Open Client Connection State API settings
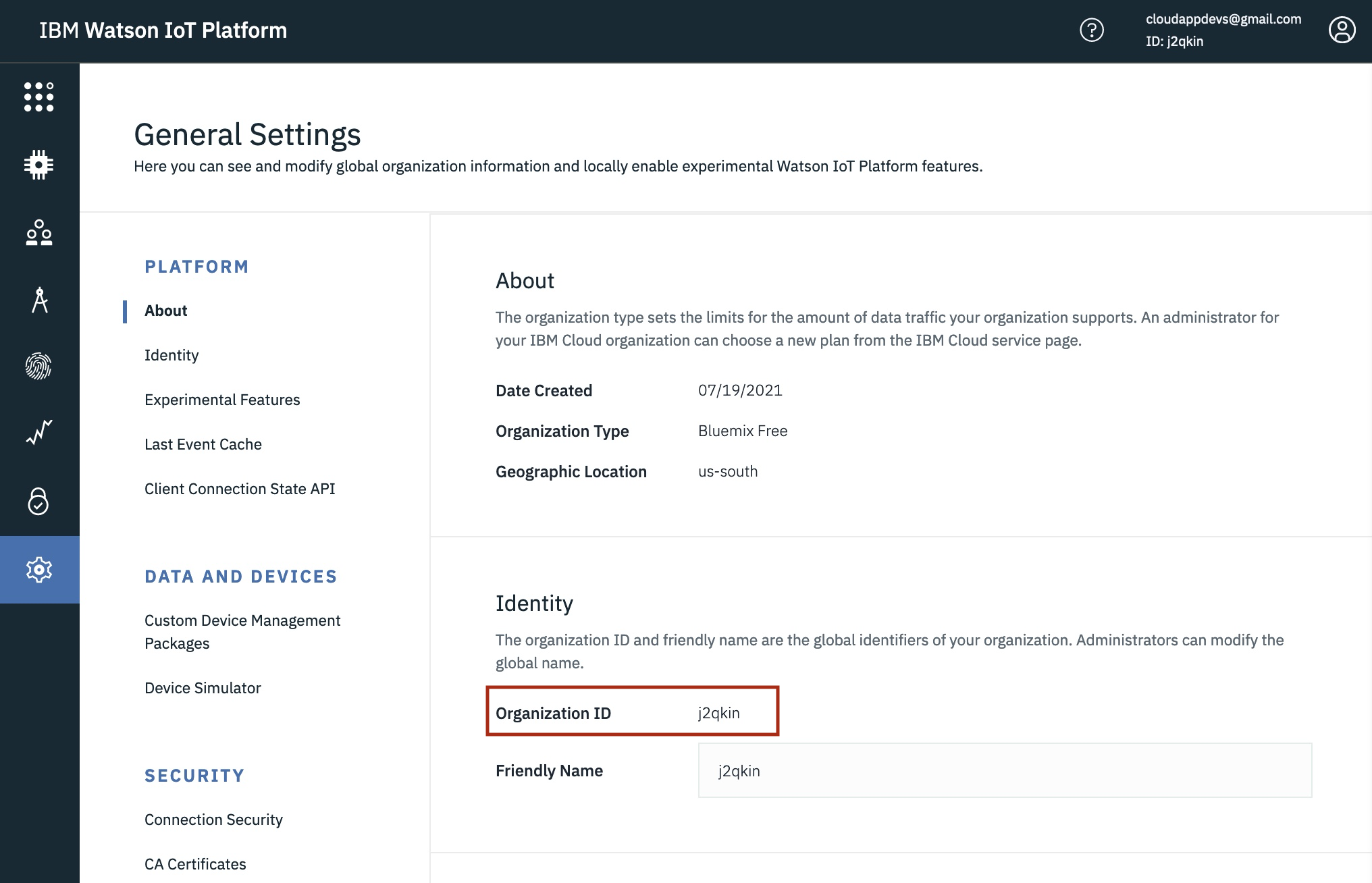This screenshot has height=883, width=1372. [240, 489]
